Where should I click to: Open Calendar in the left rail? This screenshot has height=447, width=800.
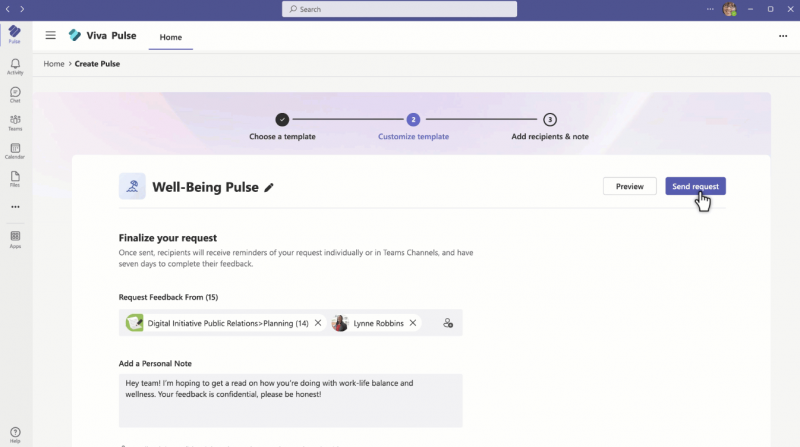click(x=15, y=150)
